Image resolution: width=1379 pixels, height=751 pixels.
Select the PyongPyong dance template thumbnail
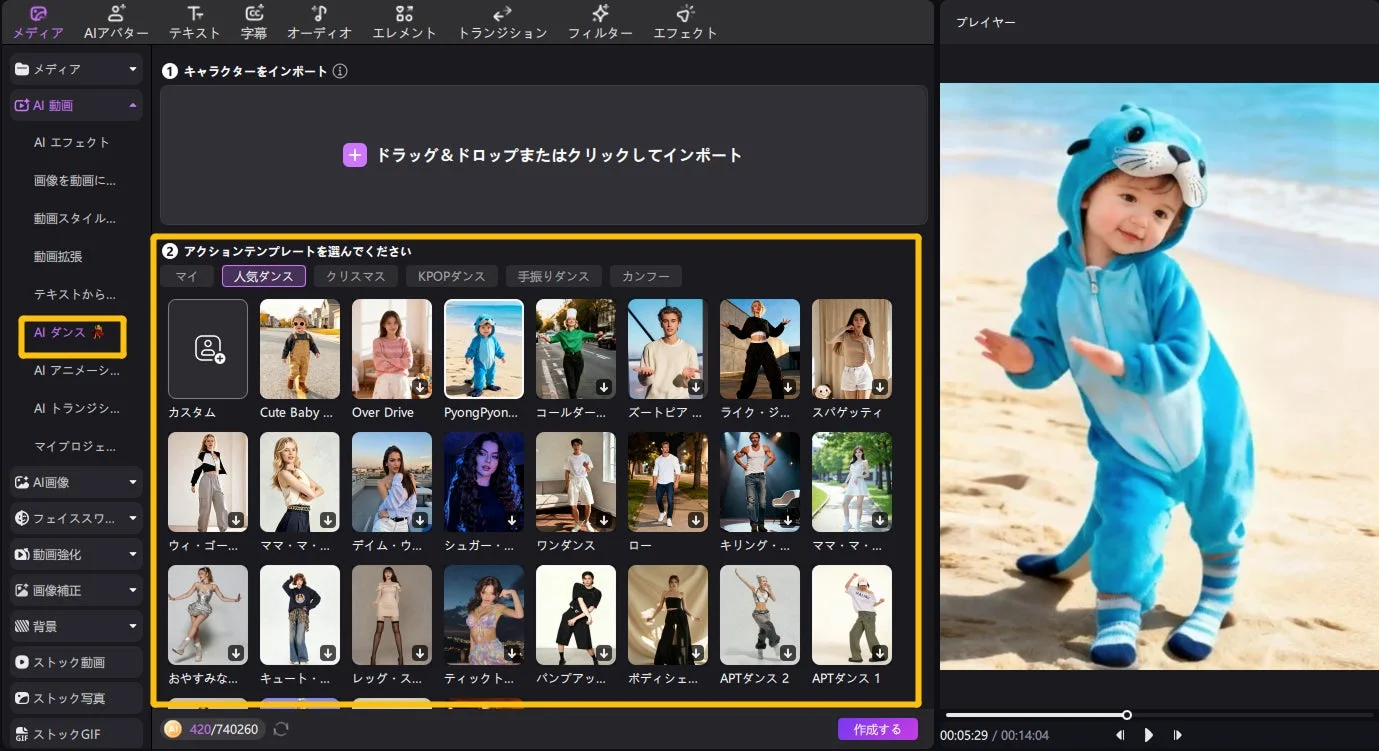point(483,348)
